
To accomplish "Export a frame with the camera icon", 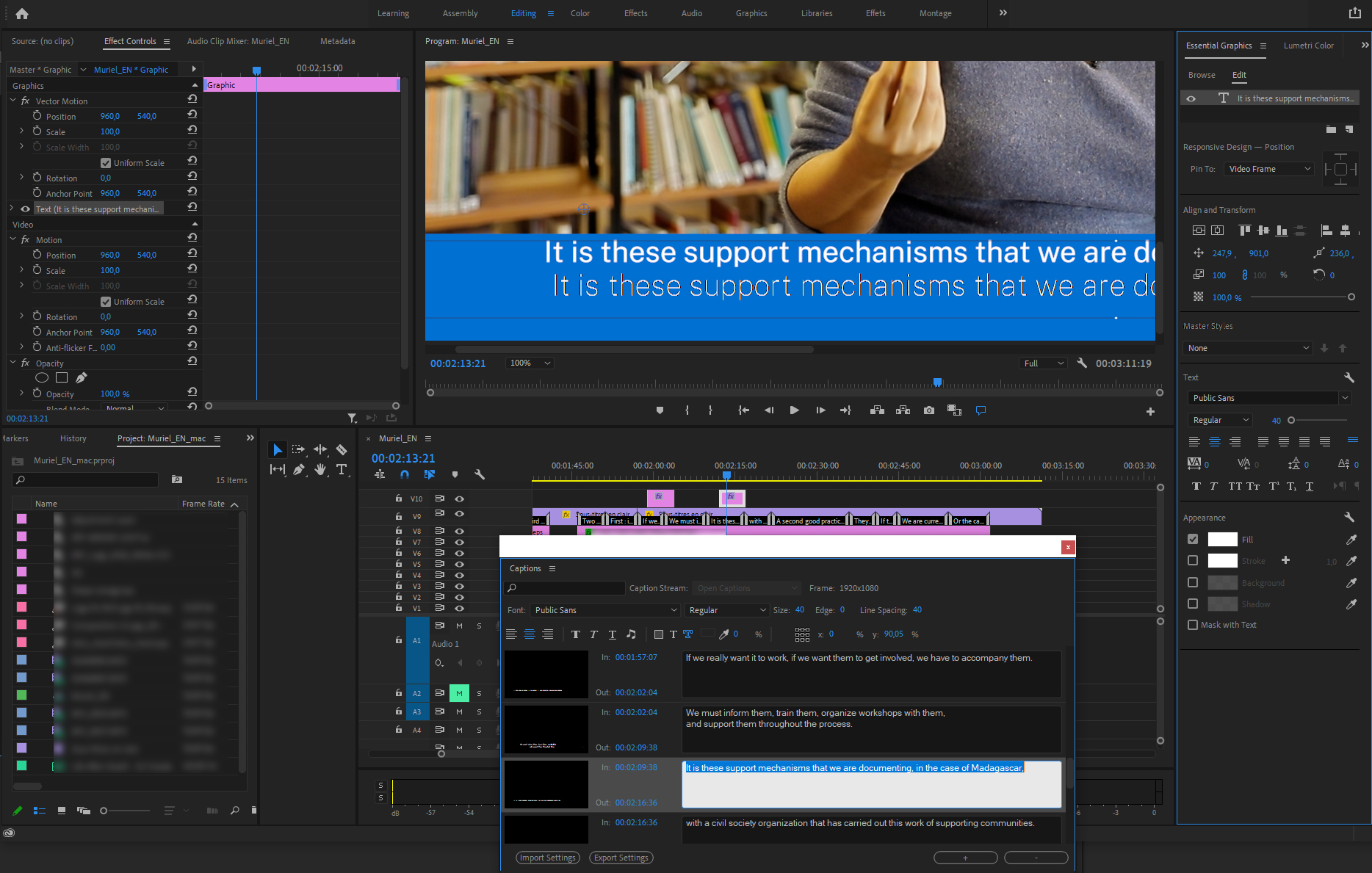I will pyautogui.click(x=928, y=410).
